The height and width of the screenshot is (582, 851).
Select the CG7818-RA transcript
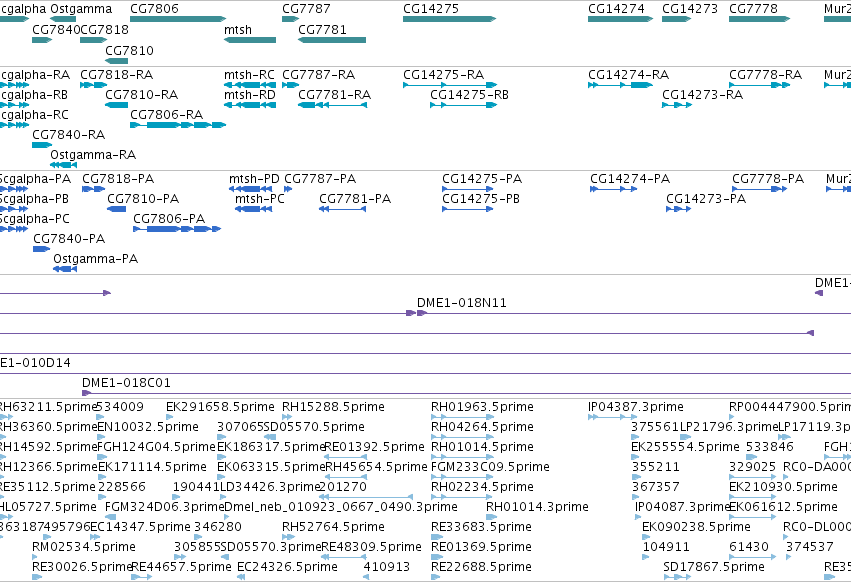[94, 85]
